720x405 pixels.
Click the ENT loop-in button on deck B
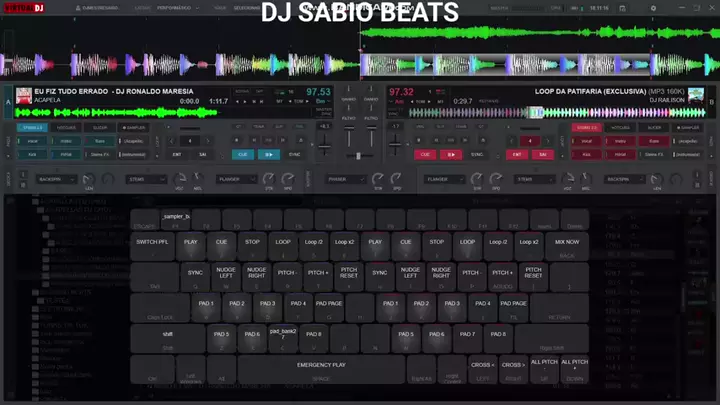pos(517,155)
